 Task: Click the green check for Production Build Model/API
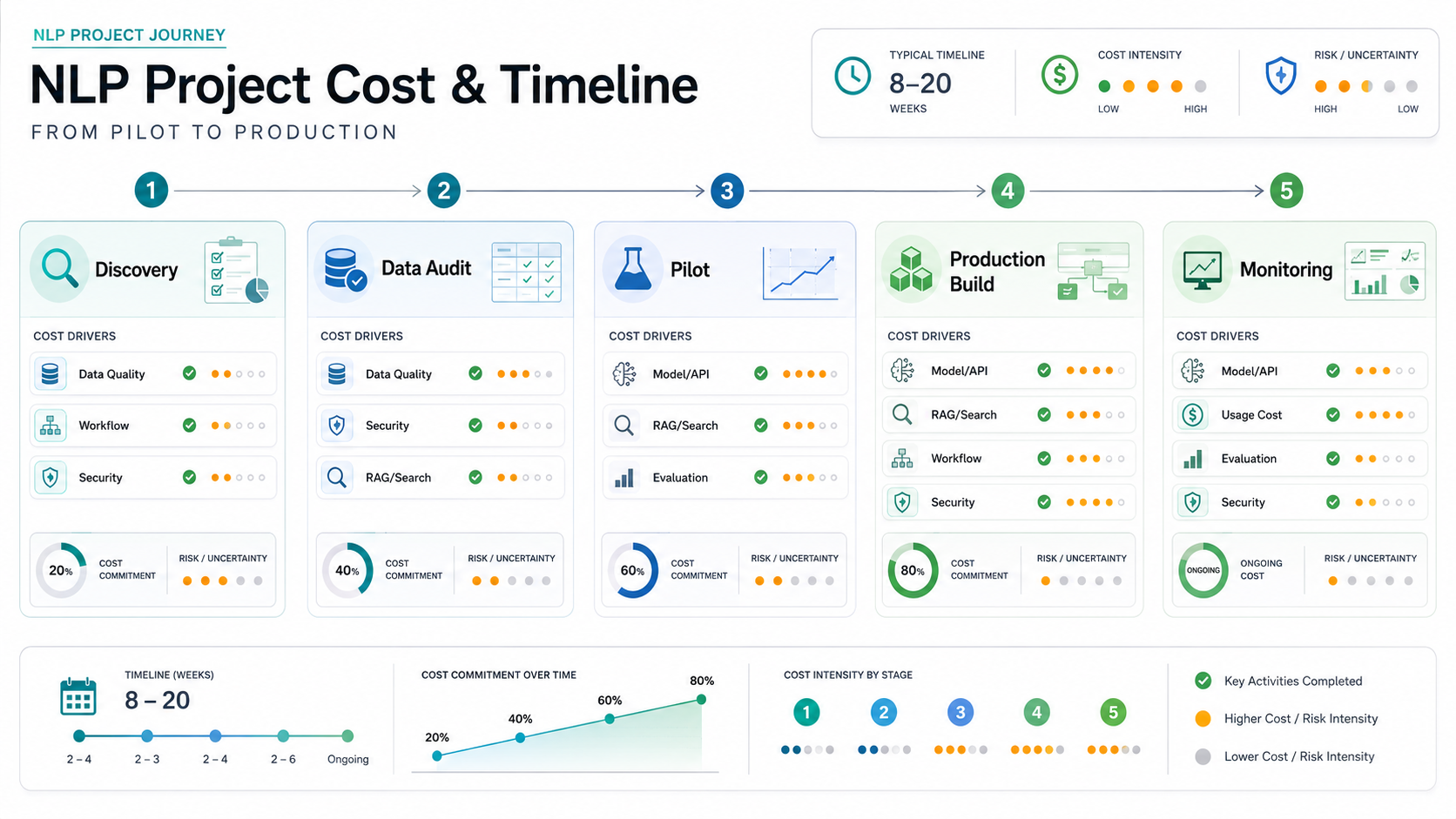(1044, 371)
